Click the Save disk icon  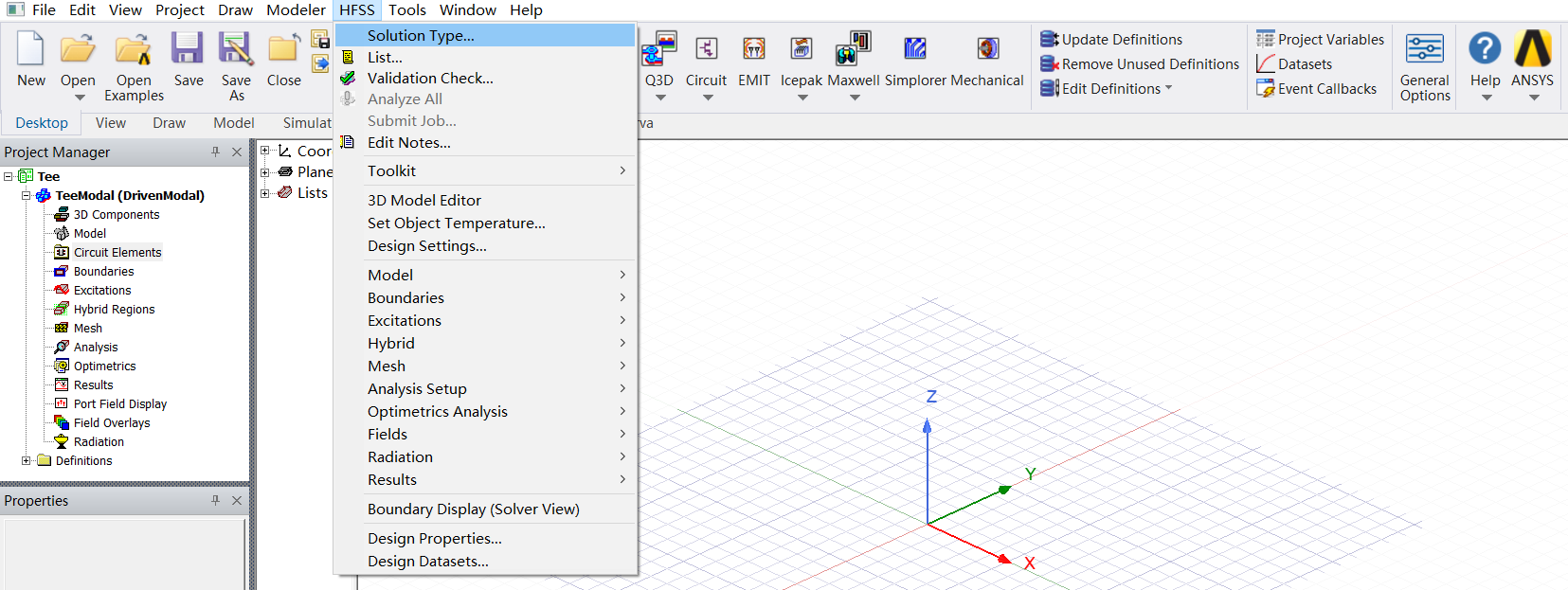click(188, 49)
